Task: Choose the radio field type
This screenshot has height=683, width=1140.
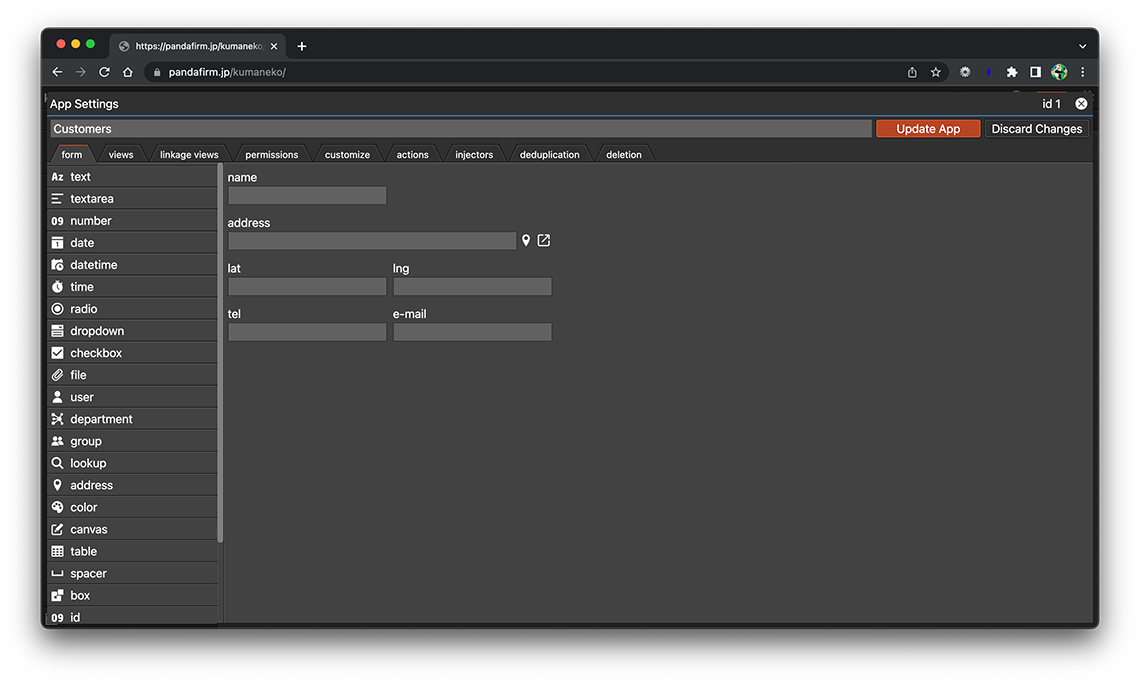Action: (x=84, y=309)
